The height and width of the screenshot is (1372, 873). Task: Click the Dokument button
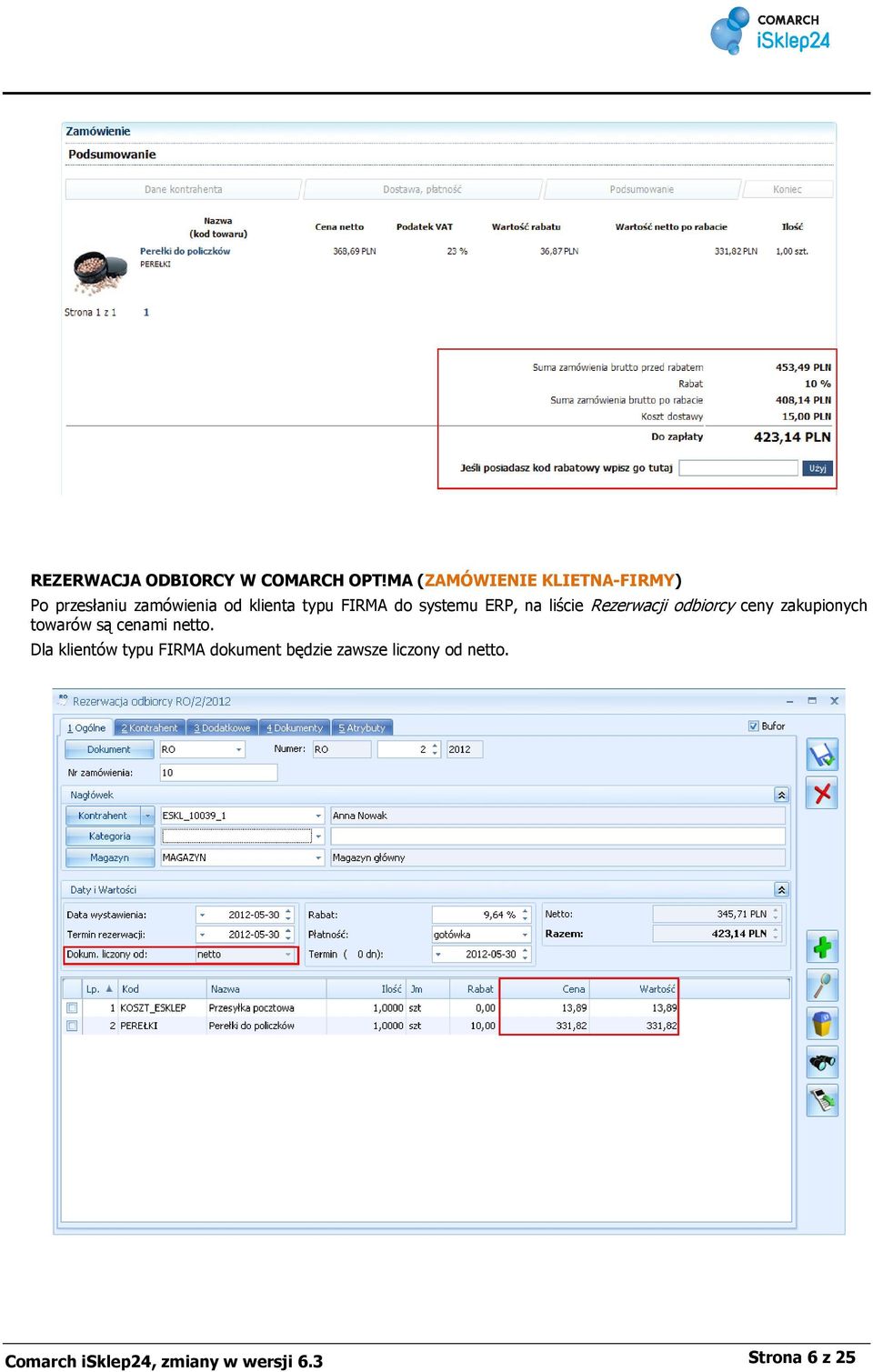pos(109,749)
